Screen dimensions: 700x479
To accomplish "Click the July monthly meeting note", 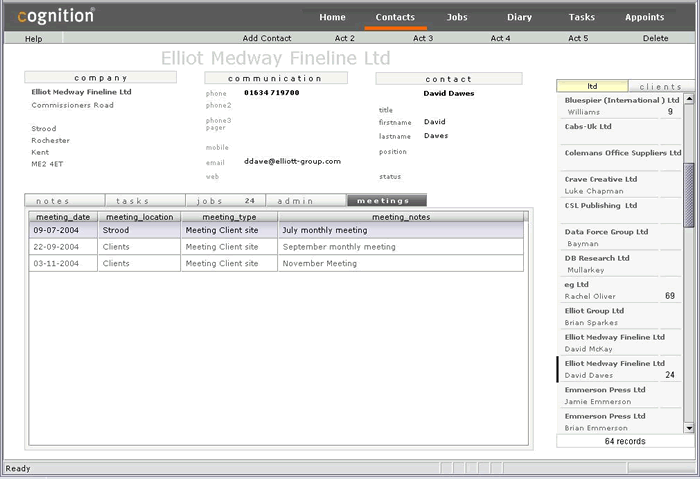I will pos(401,230).
